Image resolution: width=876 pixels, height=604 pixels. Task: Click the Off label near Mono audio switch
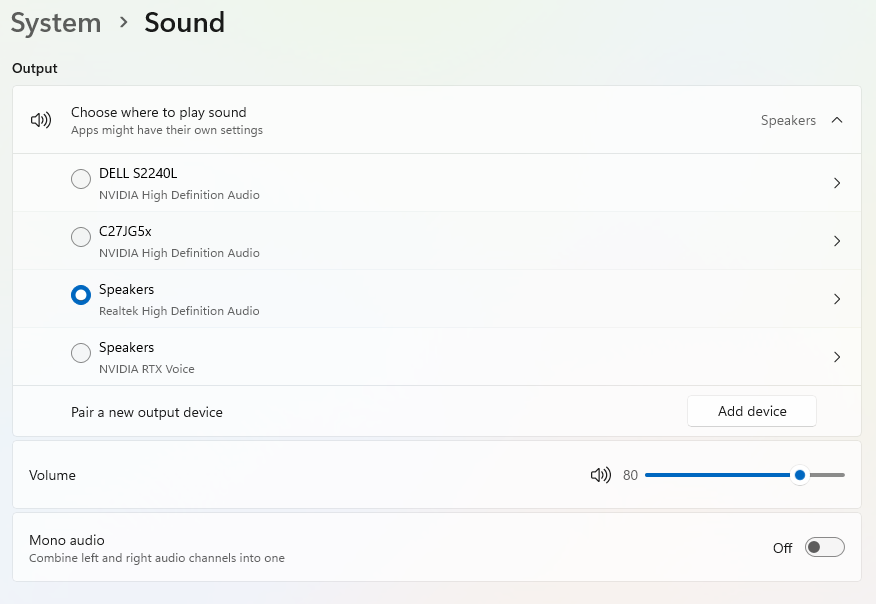click(x=782, y=547)
